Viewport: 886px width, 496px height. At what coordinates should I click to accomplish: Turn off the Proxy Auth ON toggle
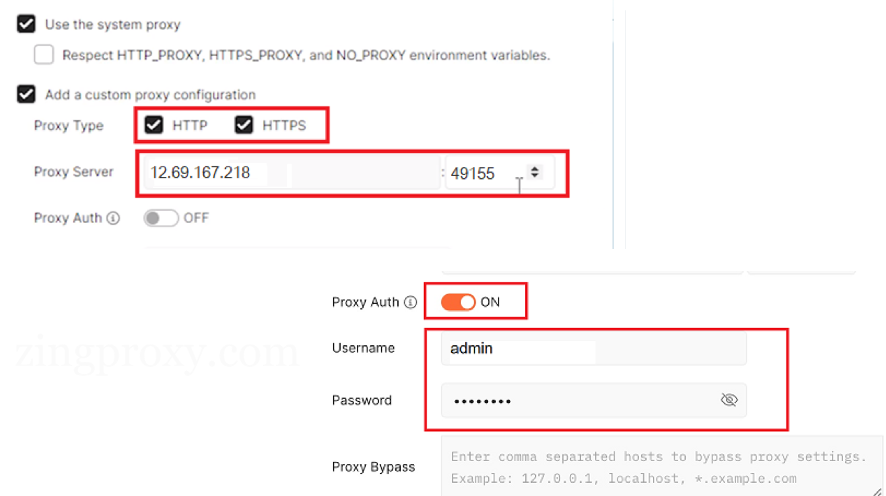click(x=458, y=302)
